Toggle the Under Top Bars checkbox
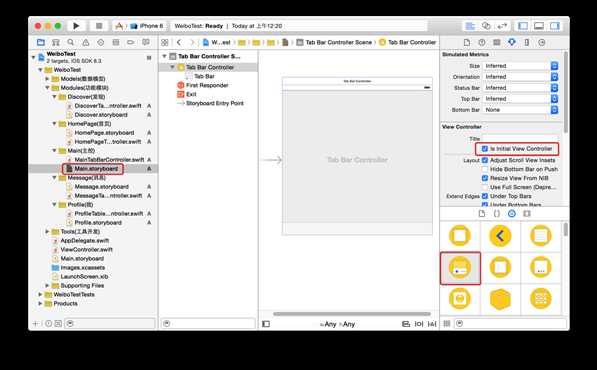597x370 pixels. tap(485, 196)
